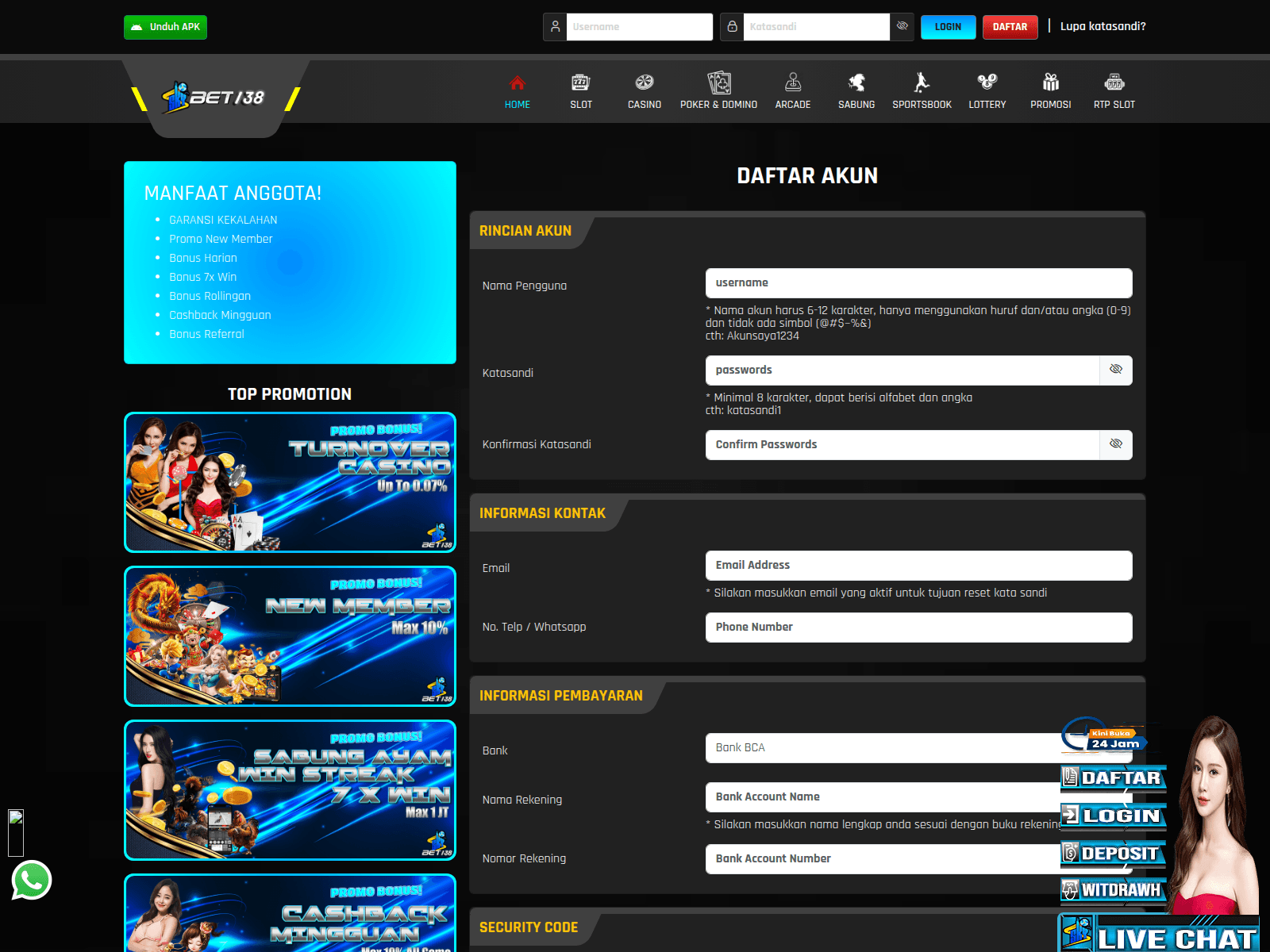
Task: Click 'Bonus 7x Win' benefit text
Action: (203, 277)
